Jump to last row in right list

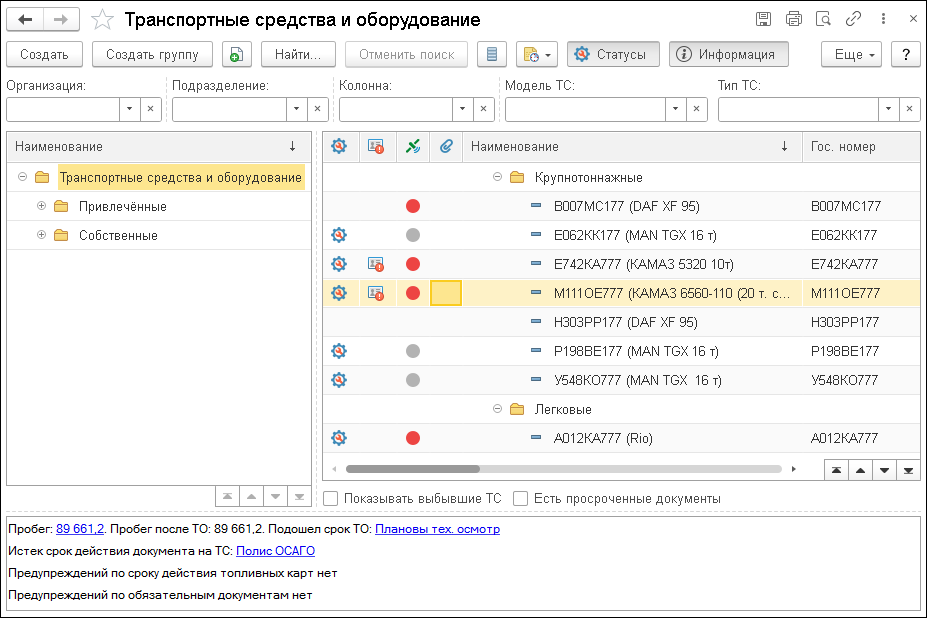[908, 470]
